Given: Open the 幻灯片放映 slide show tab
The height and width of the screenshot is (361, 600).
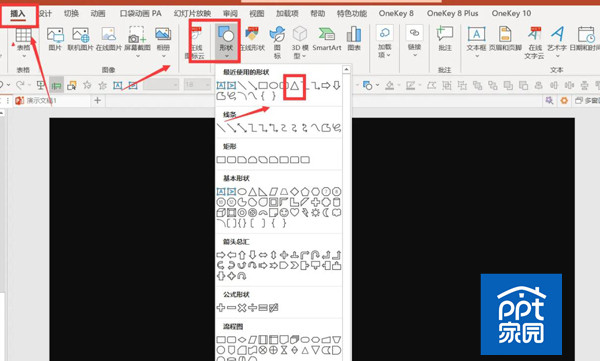Looking at the screenshot, I should click(192, 13).
